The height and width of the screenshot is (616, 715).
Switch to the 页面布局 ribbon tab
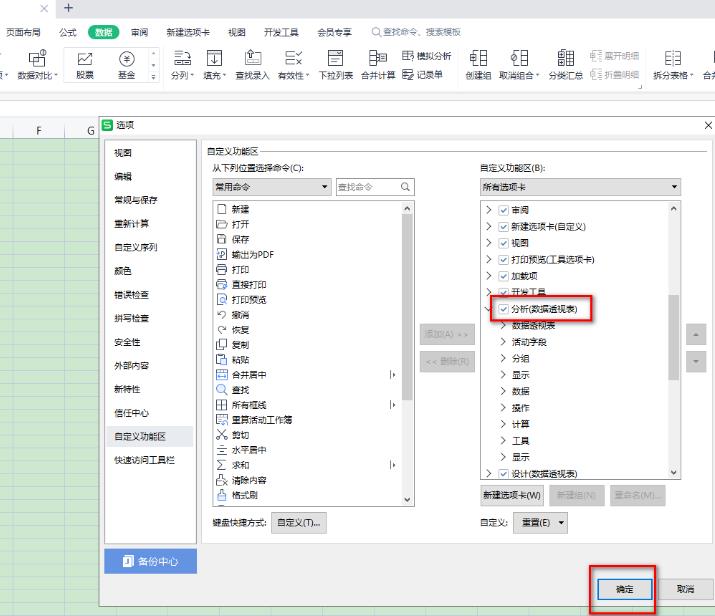point(23,32)
